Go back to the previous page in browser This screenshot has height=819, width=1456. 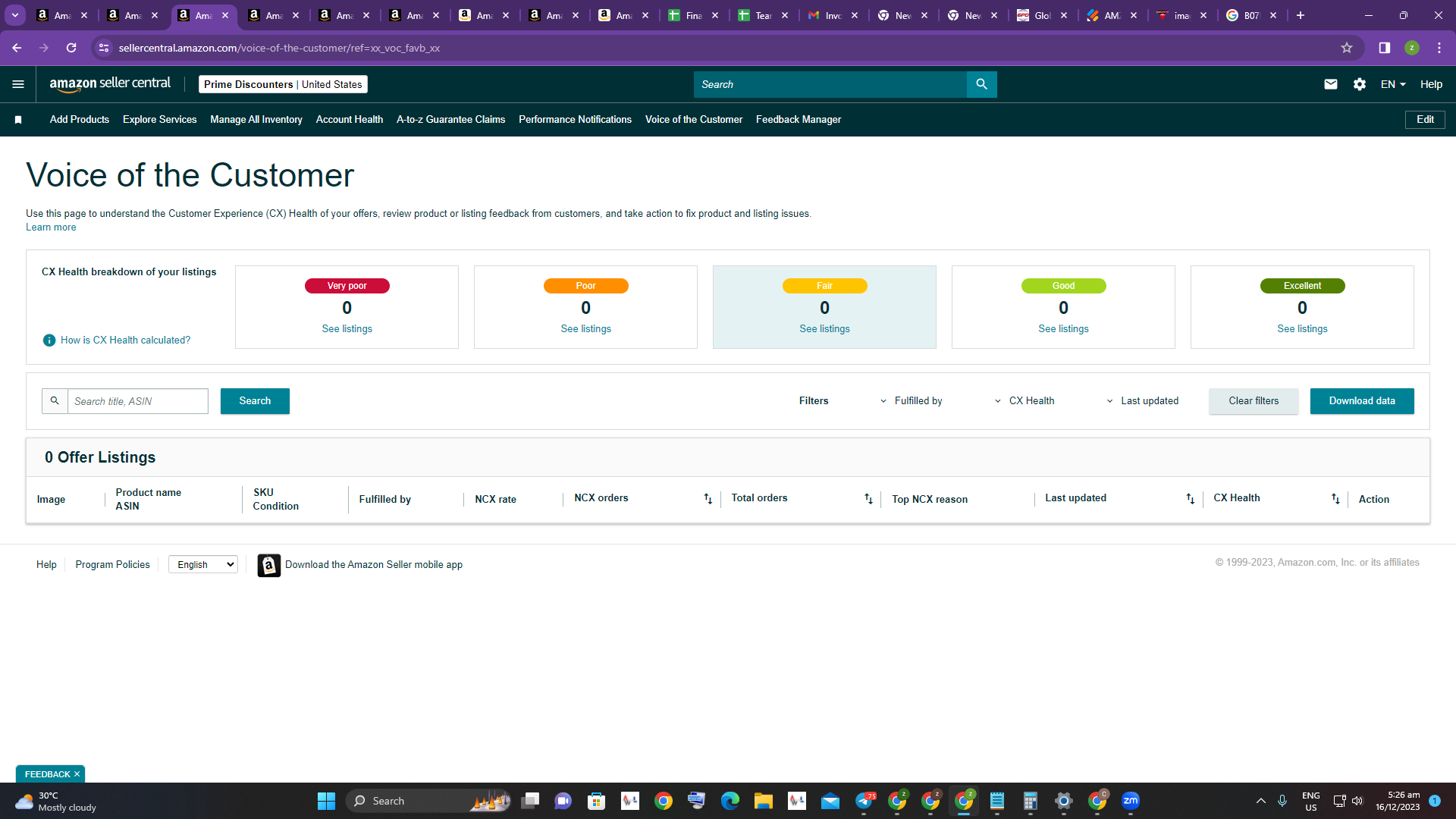[x=17, y=48]
